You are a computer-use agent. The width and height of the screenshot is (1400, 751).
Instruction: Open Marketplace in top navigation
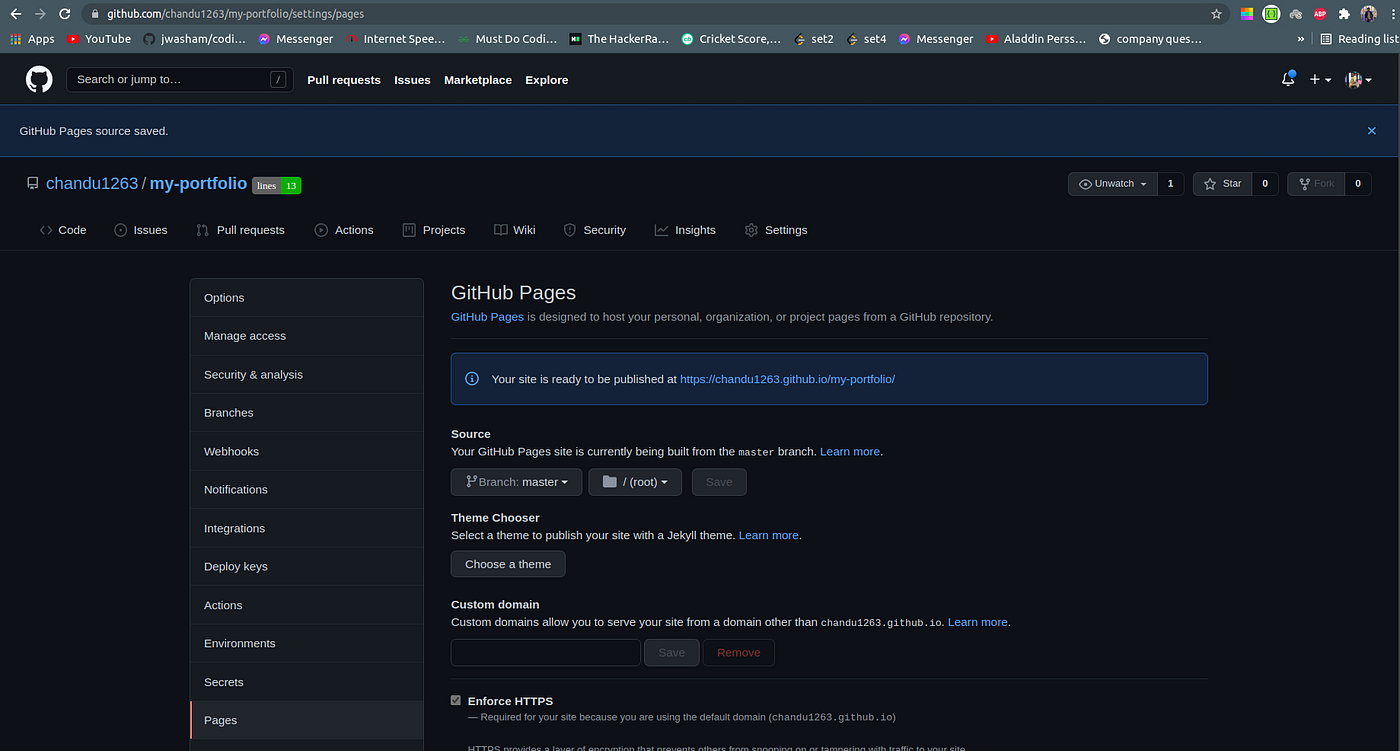tap(478, 80)
